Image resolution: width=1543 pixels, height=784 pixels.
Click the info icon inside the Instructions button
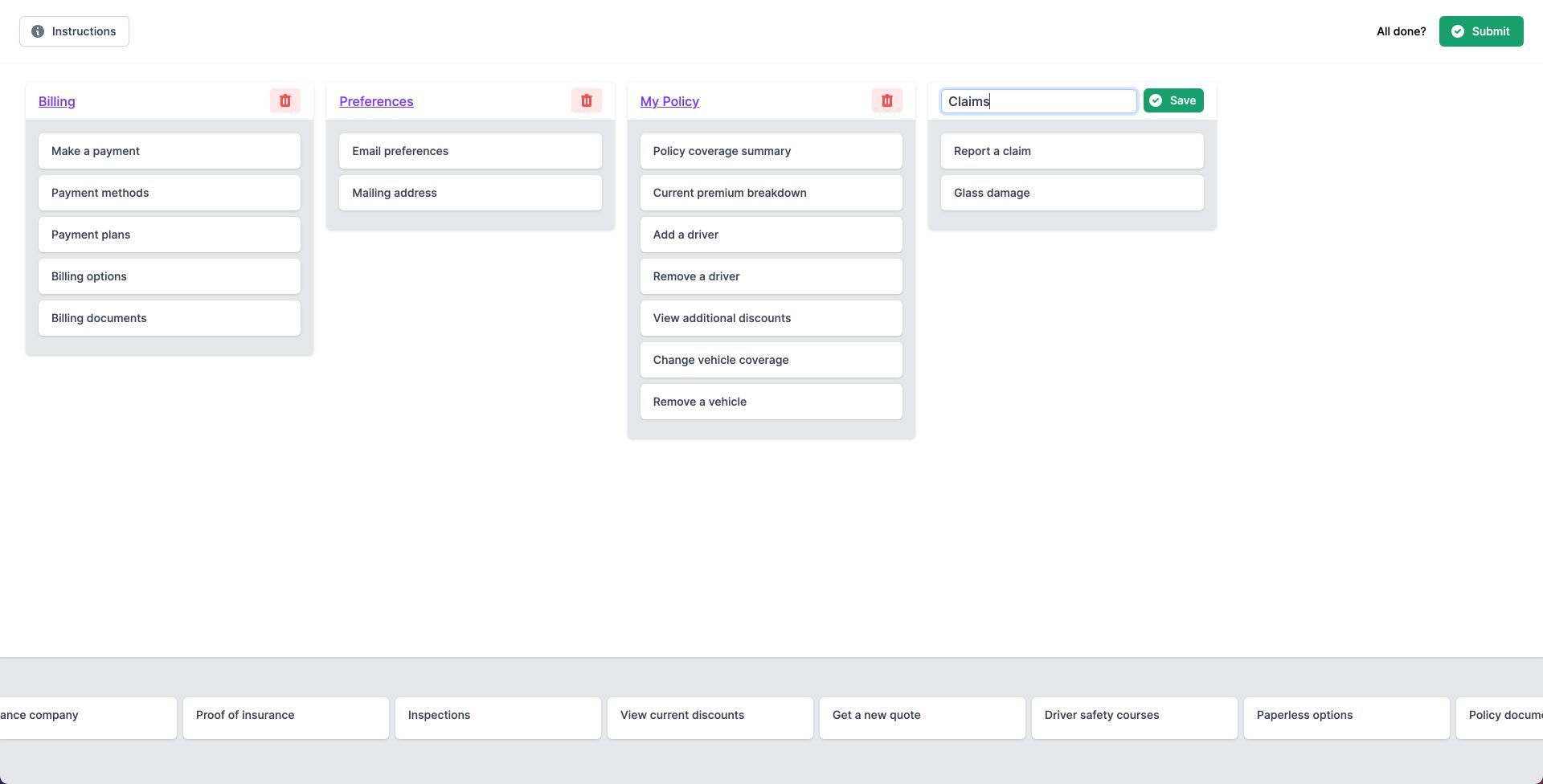coord(37,31)
